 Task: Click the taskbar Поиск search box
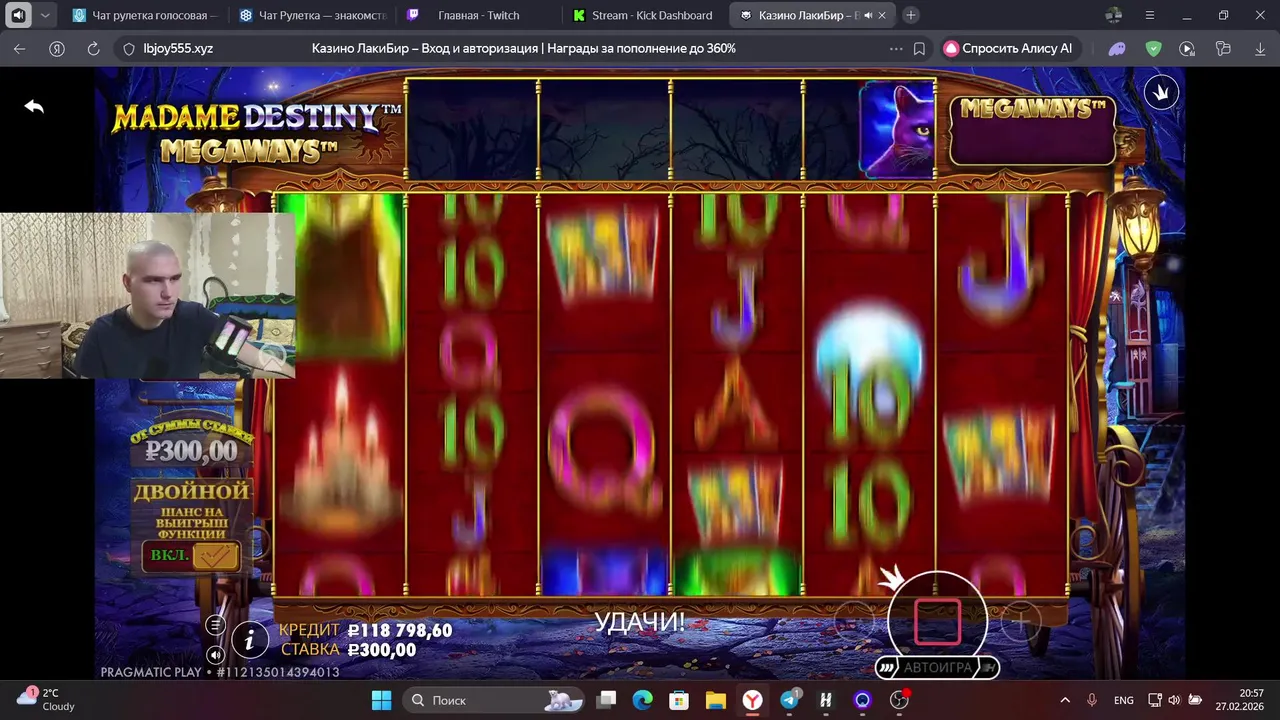coord(492,700)
